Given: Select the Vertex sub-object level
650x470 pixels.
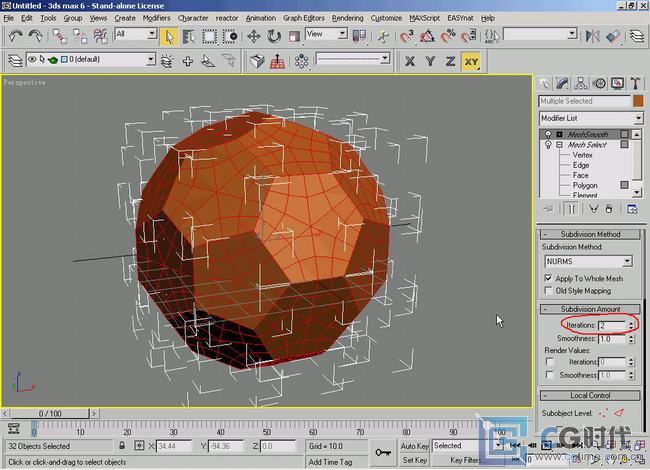Looking at the screenshot, I should point(582,155).
